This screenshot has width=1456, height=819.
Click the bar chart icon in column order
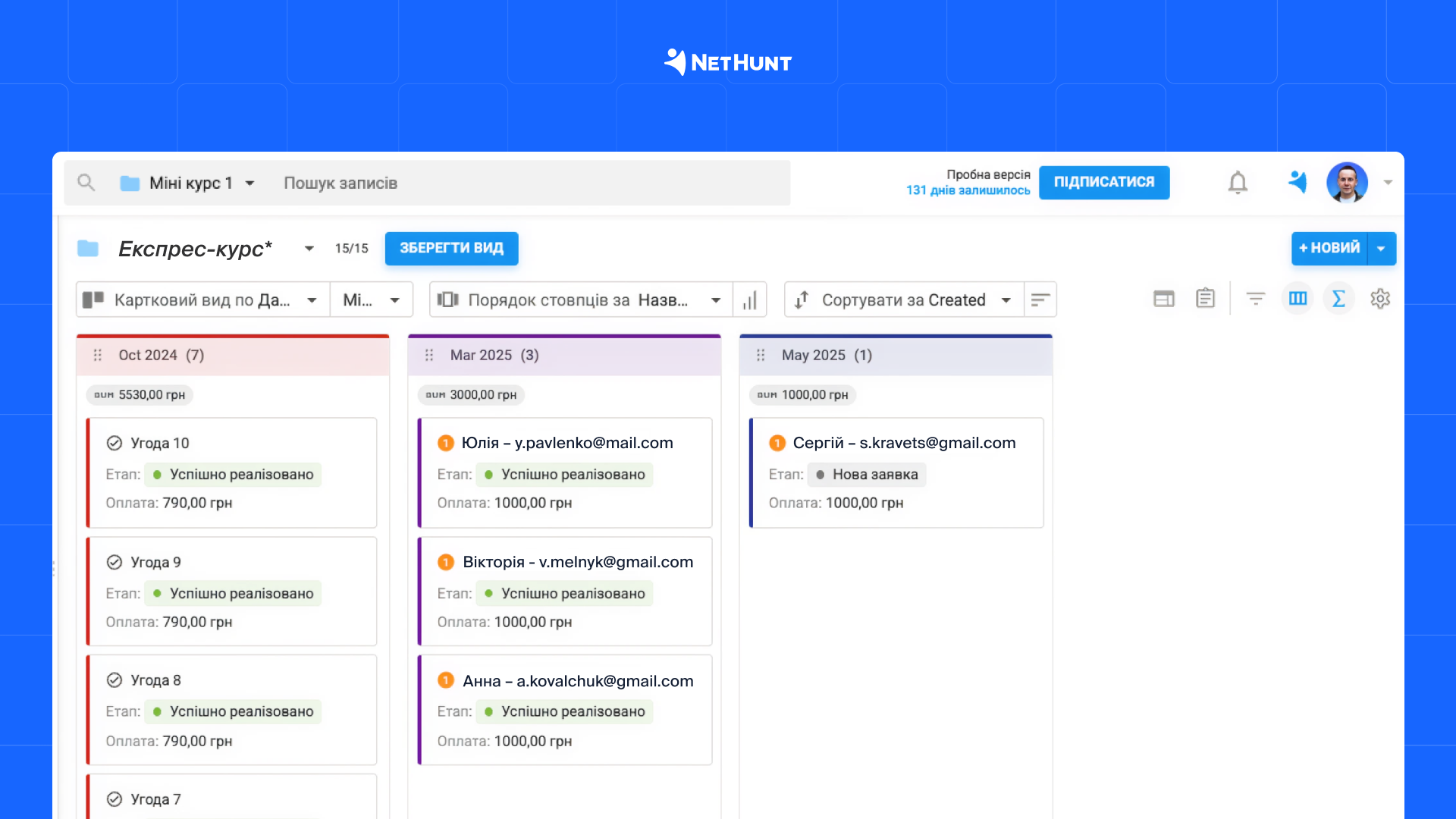click(749, 300)
